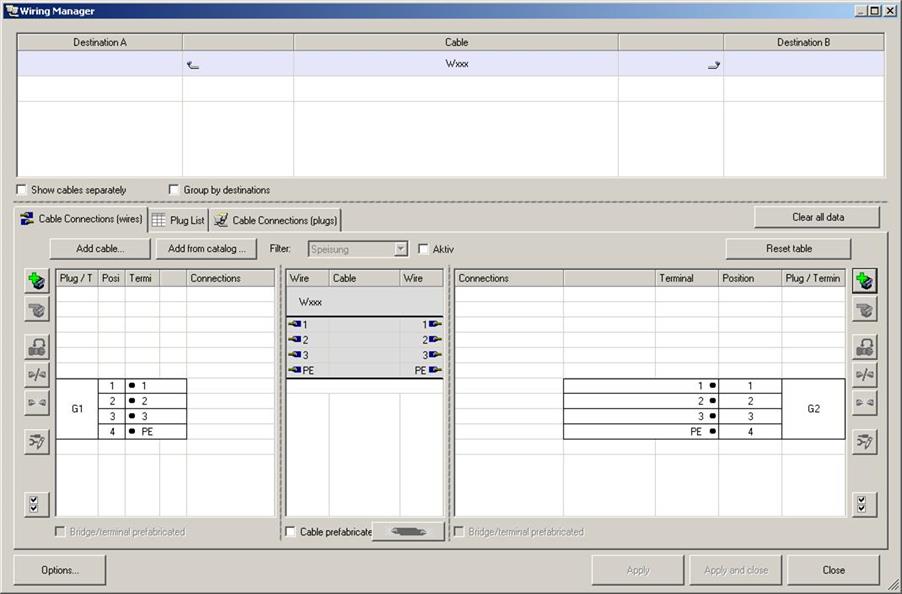Click the green plus add icon beside the G1 table
Viewport: 902px width, 594px height.
37,281
